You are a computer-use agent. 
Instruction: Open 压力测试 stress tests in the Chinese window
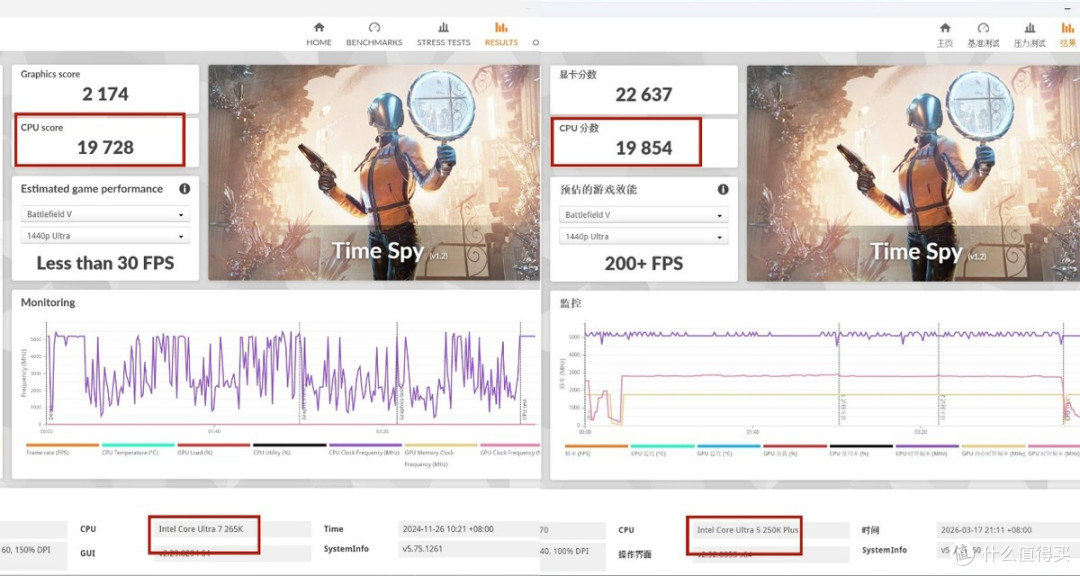click(x=1029, y=35)
